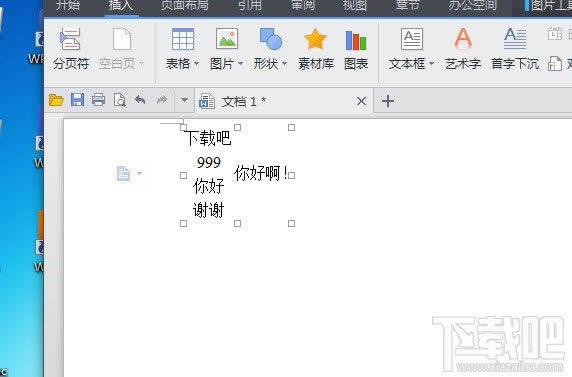Screen dimensions: 572x377
Task: Expand the 文本框 dropdown arrow
Action: point(432,64)
